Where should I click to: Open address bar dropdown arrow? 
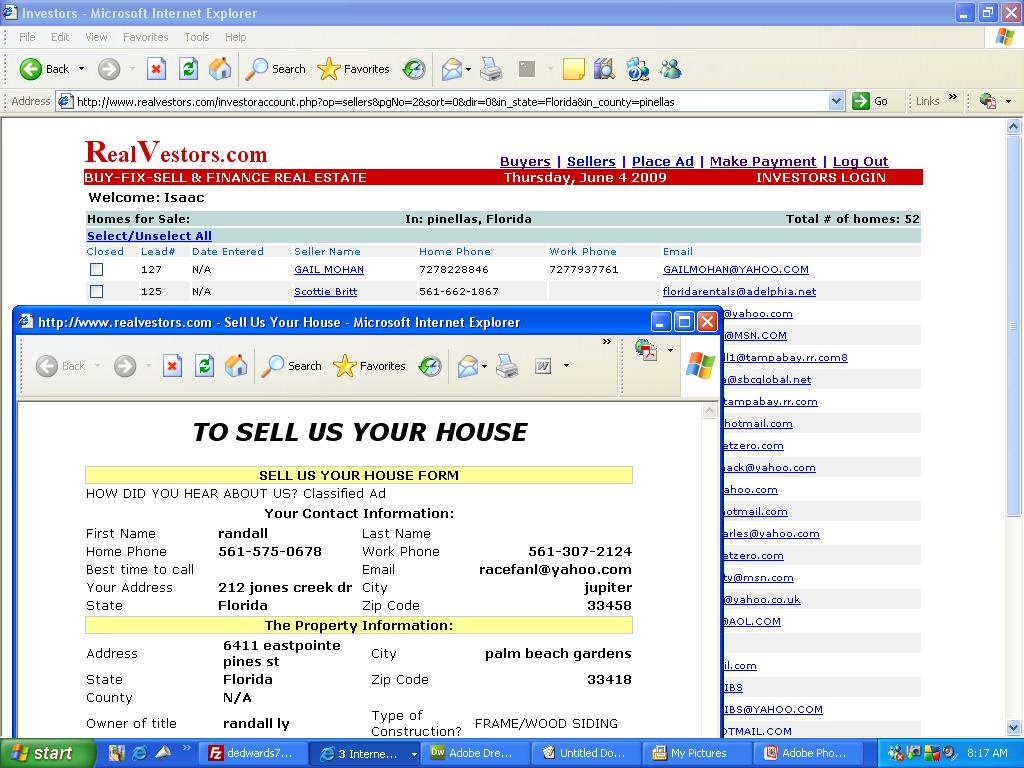tap(836, 101)
